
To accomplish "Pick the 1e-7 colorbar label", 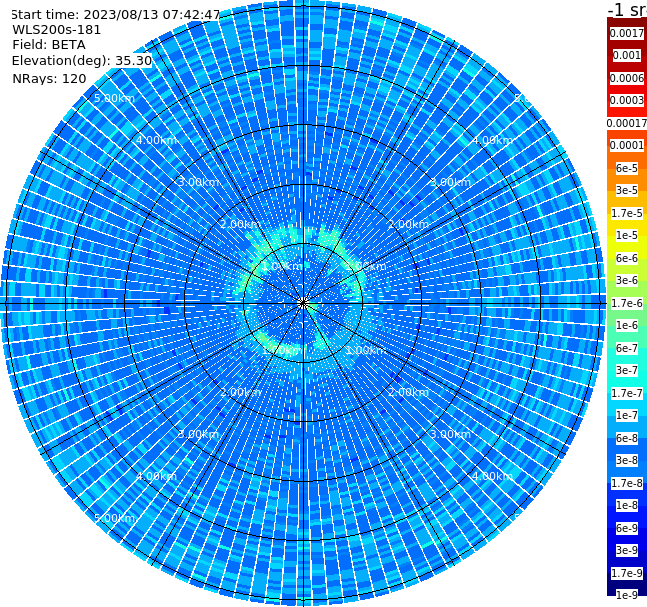I will coord(627,415).
